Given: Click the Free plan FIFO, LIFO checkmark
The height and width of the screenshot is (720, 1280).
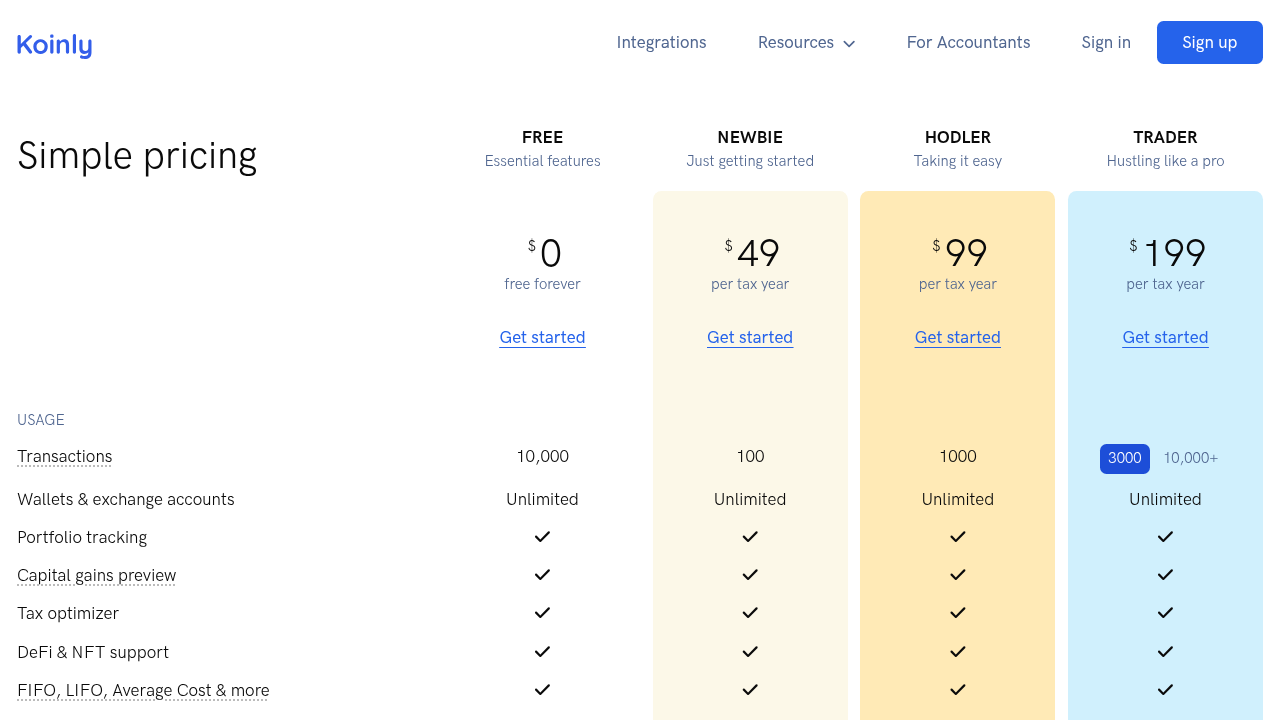Looking at the screenshot, I should click(542, 690).
